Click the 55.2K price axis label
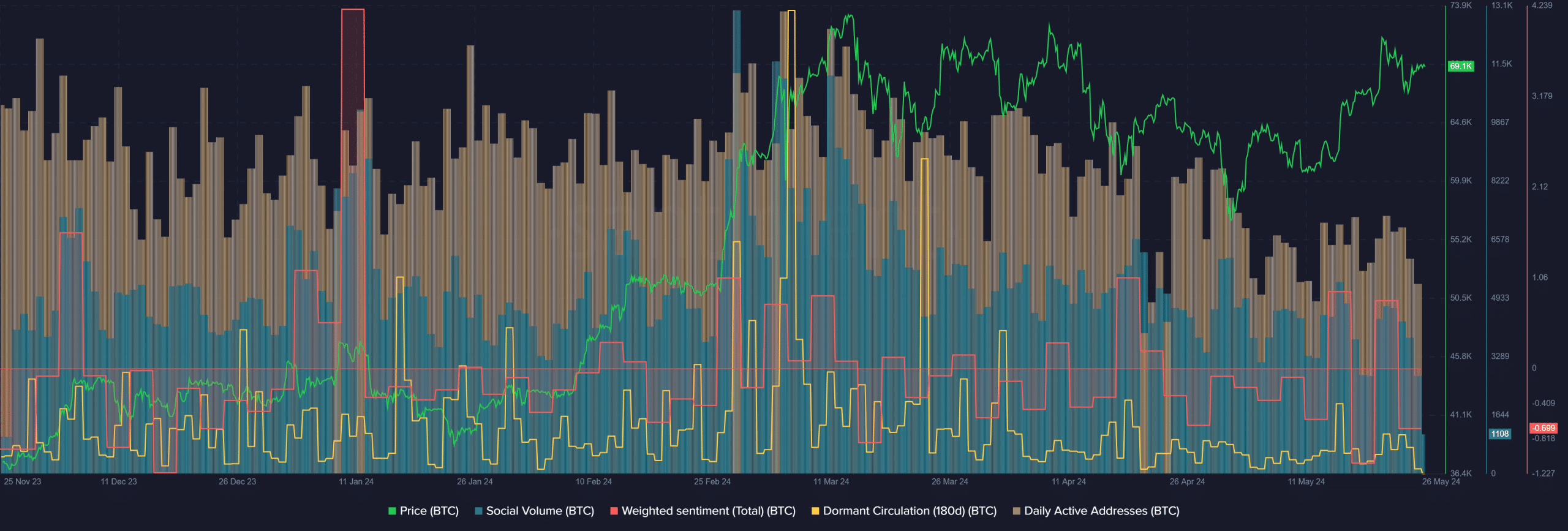Screen dimensions: 1568x531 pyautogui.click(x=1461, y=239)
